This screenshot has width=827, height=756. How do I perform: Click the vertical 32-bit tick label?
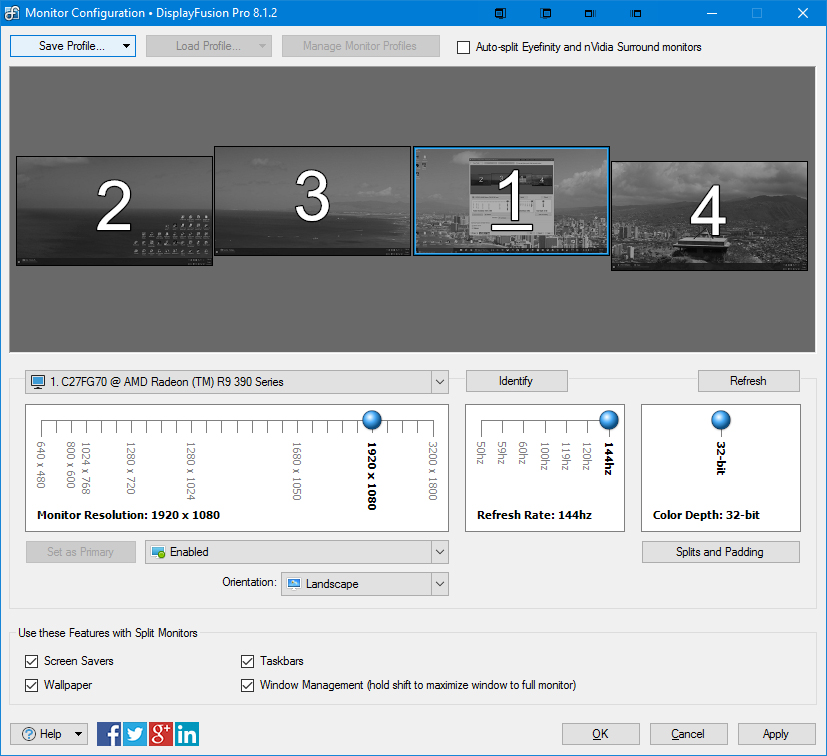pos(720,458)
